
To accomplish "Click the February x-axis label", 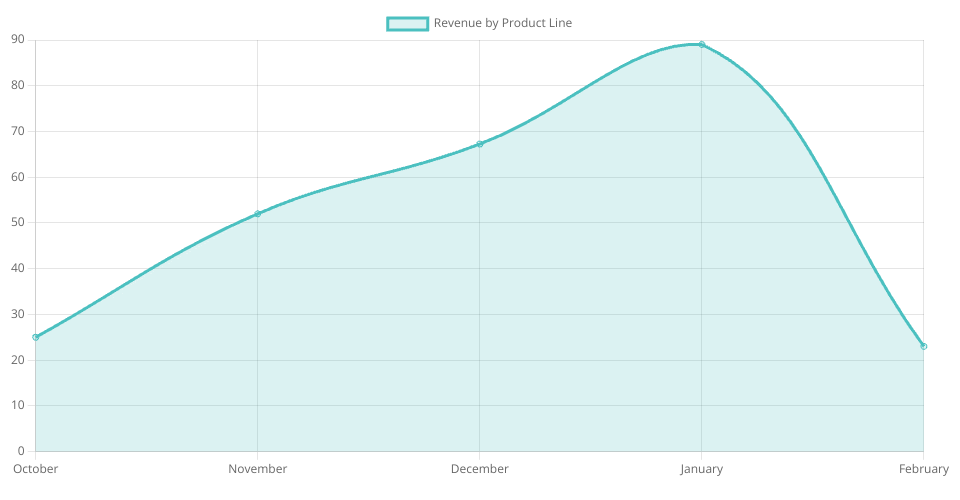I will click(x=923, y=469).
